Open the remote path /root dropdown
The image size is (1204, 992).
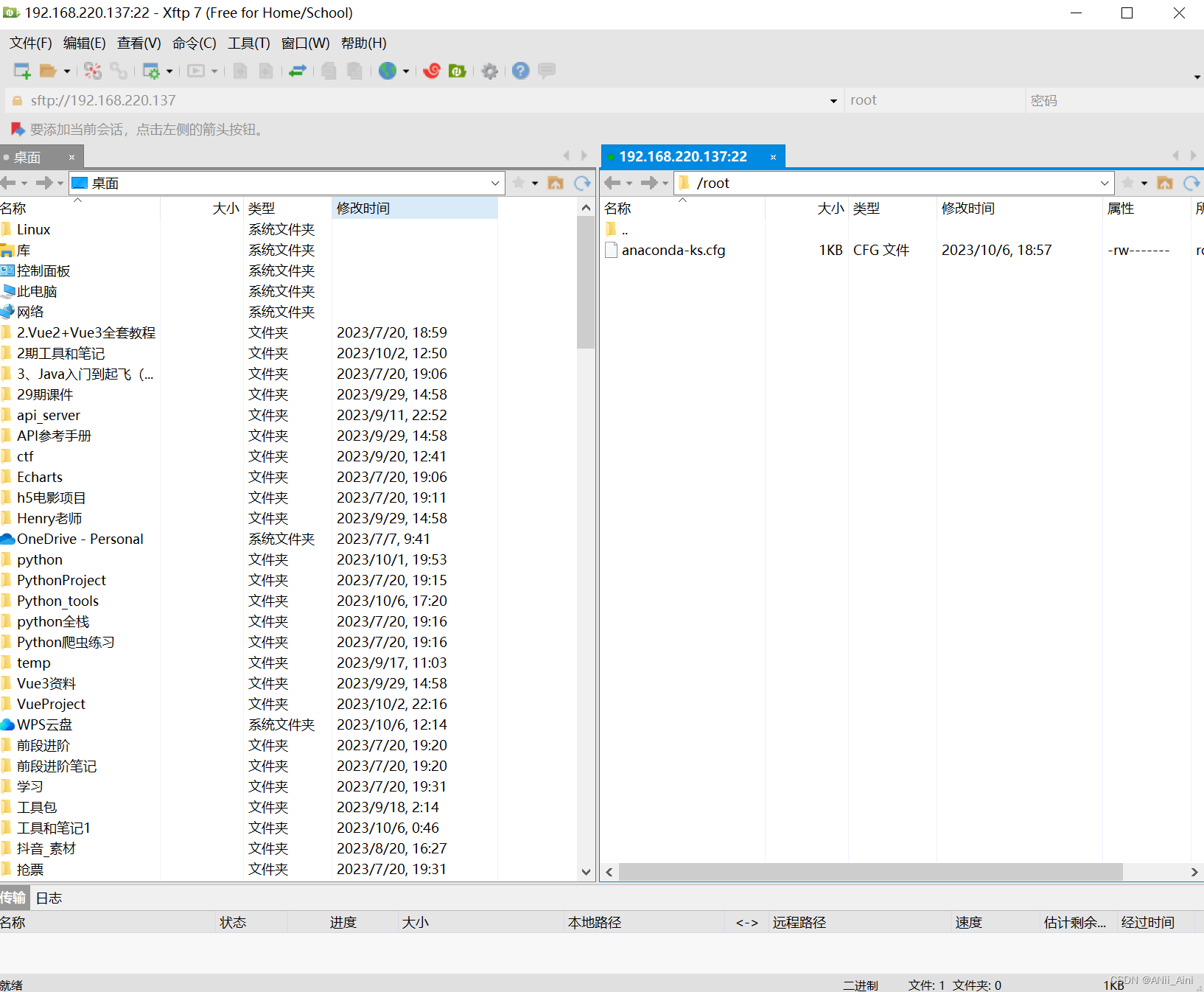[1105, 183]
